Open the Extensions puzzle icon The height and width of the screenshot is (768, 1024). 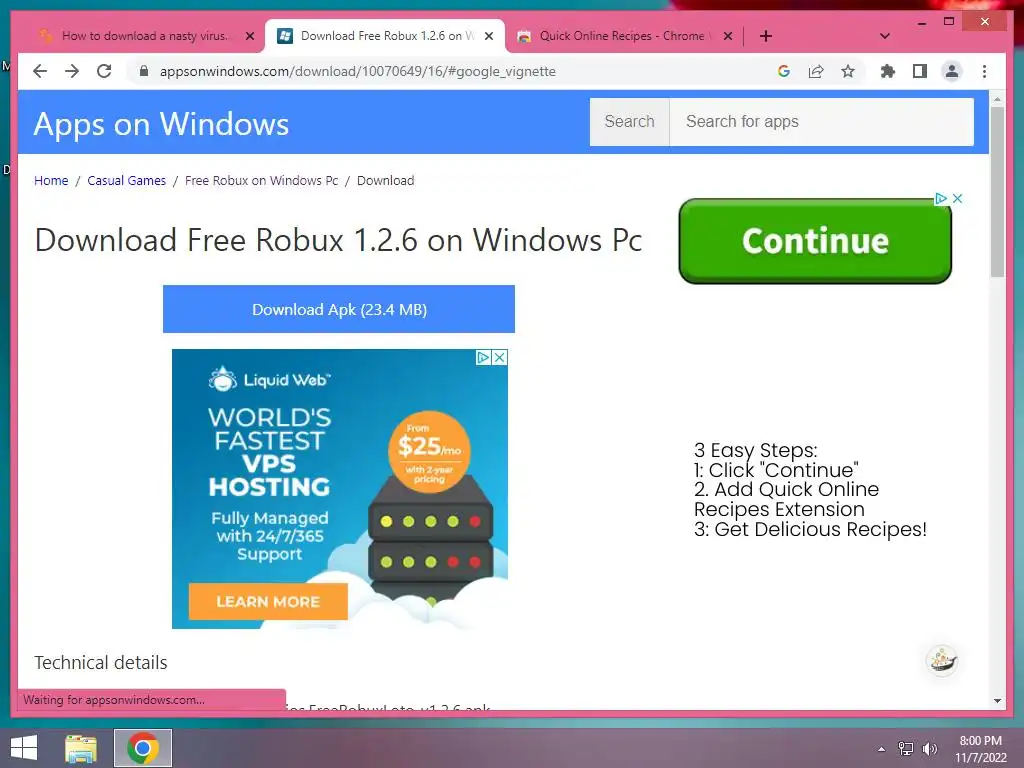coord(888,71)
